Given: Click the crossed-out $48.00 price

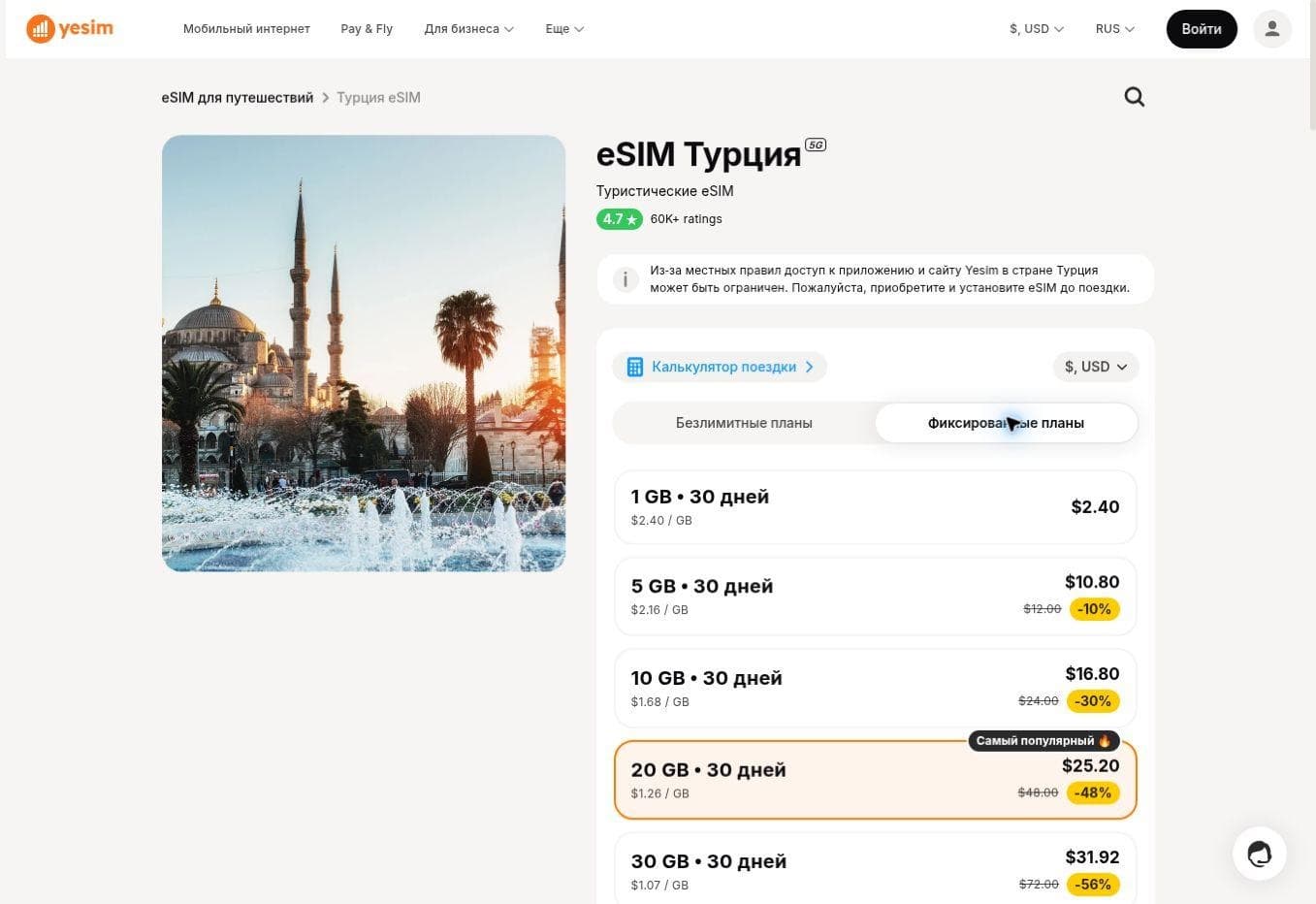Looking at the screenshot, I should (x=1038, y=792).
